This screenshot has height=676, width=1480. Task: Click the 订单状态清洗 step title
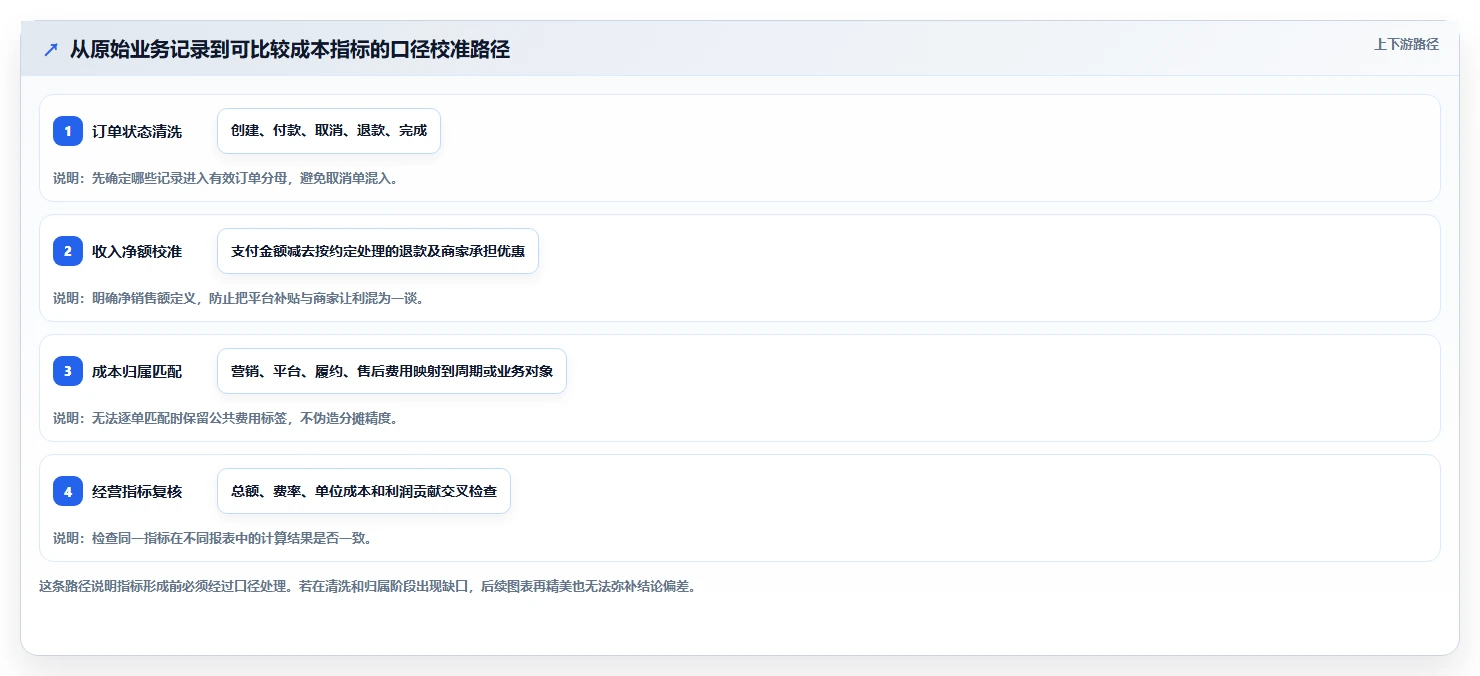pos(137,131)
